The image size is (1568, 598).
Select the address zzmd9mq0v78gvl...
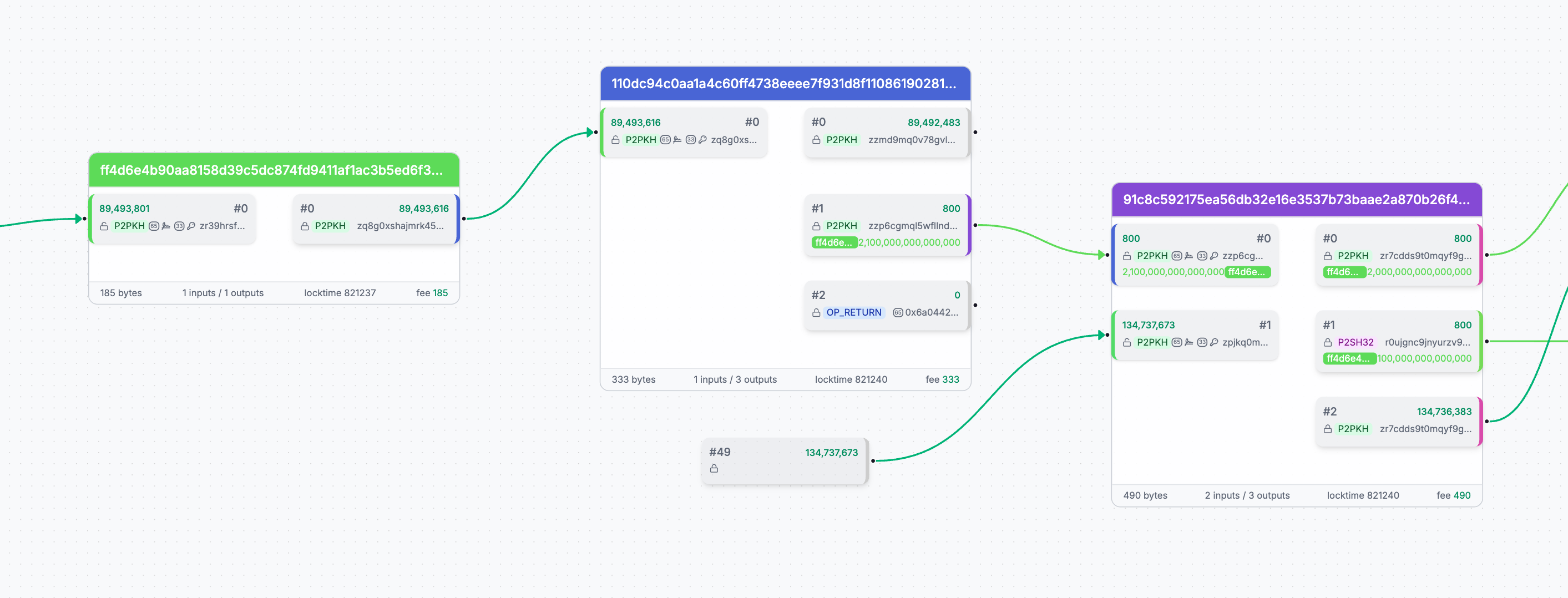point(912,139)
